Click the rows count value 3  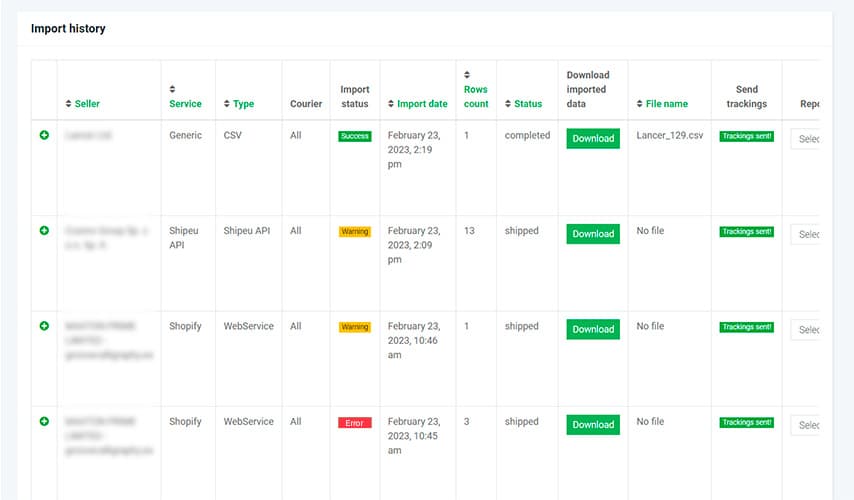(466, 421)
